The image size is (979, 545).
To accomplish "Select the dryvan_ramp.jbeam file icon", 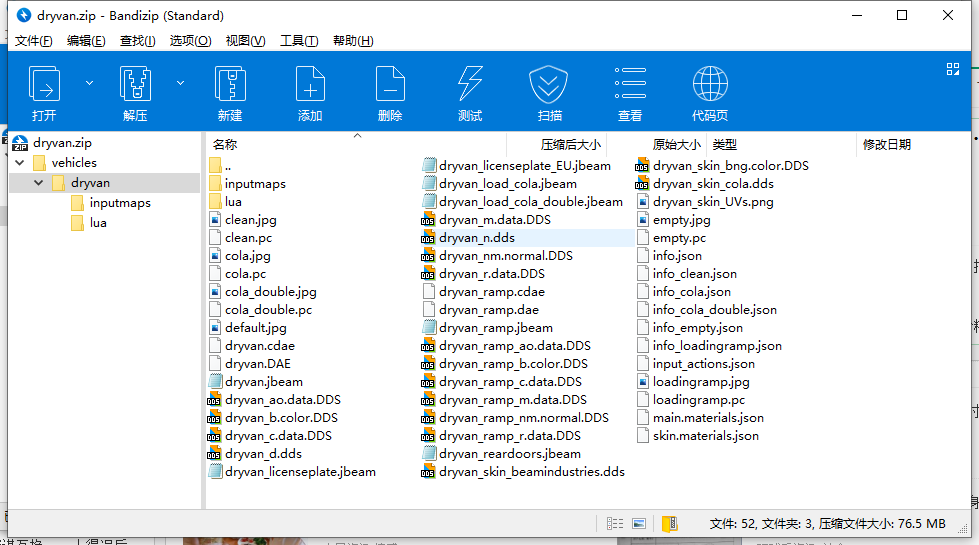I will tap(429, 328).
